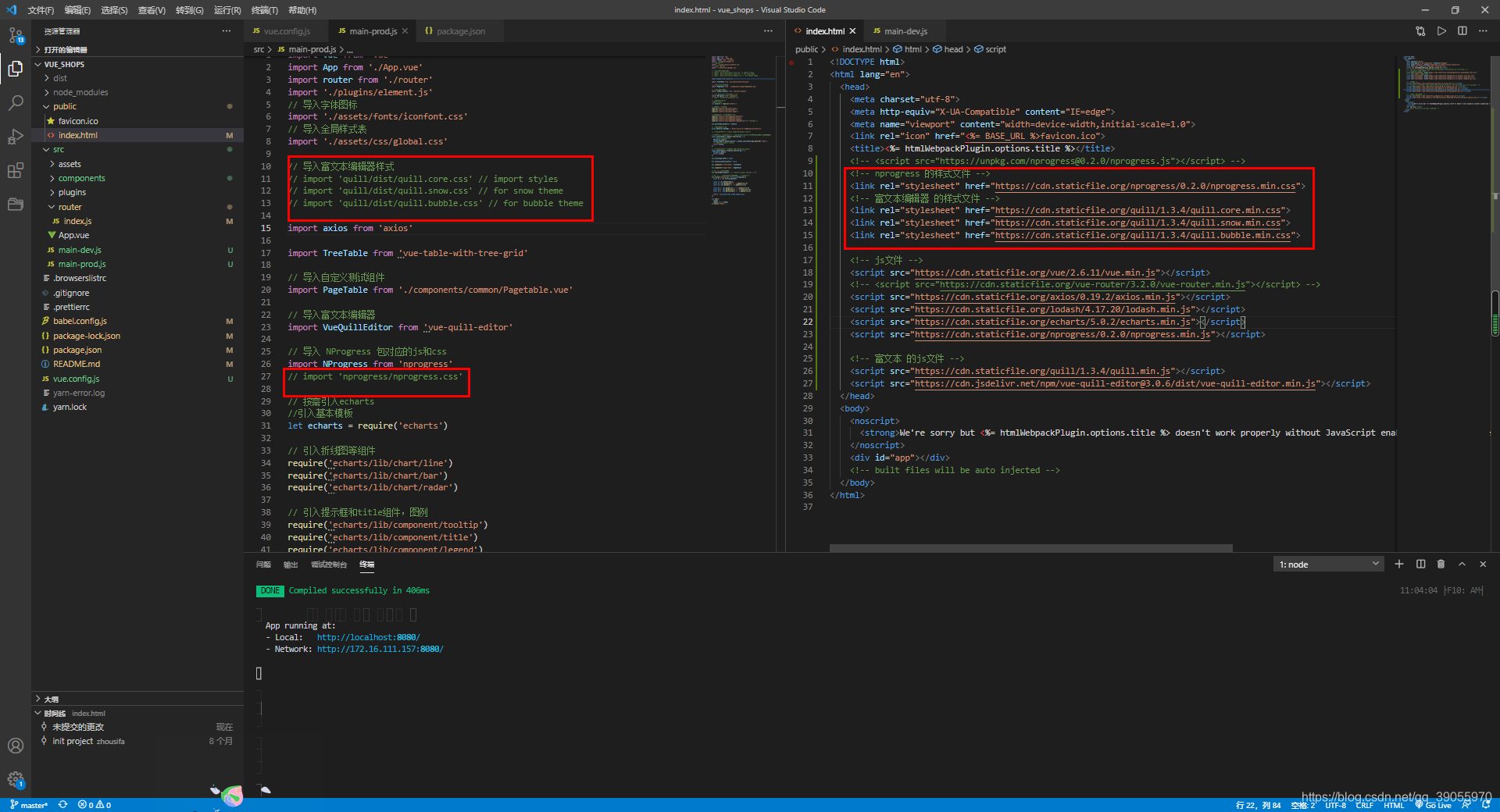Click the Run play icon in right editor toolbar
The width and height of the screenshot is (1500, 812).
(x=1441, y=31)
